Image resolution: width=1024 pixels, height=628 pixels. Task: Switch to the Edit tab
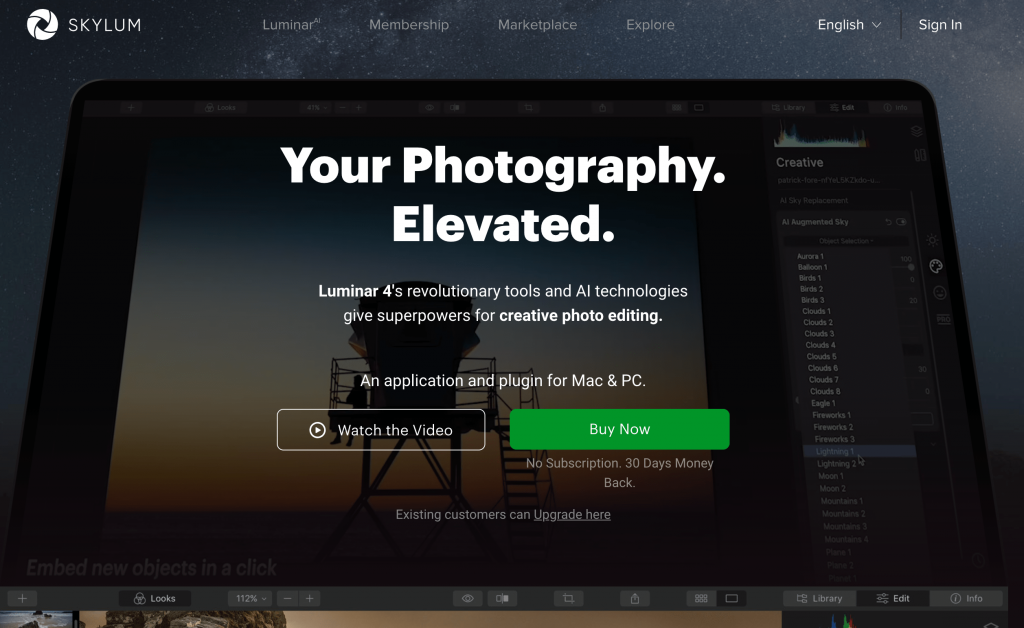pos(893,598)
